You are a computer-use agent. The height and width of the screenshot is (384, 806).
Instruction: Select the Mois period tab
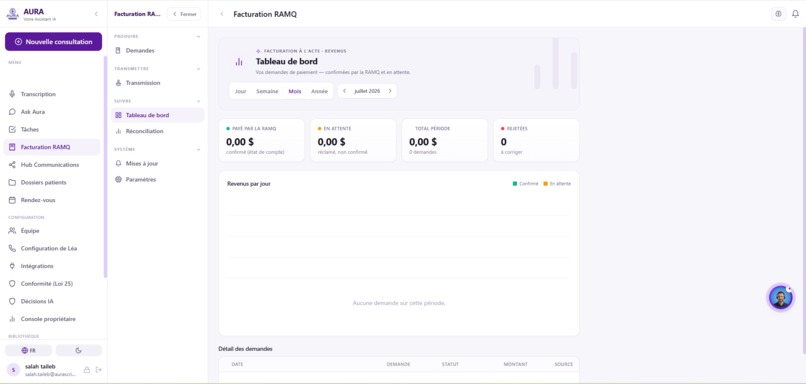295,91
